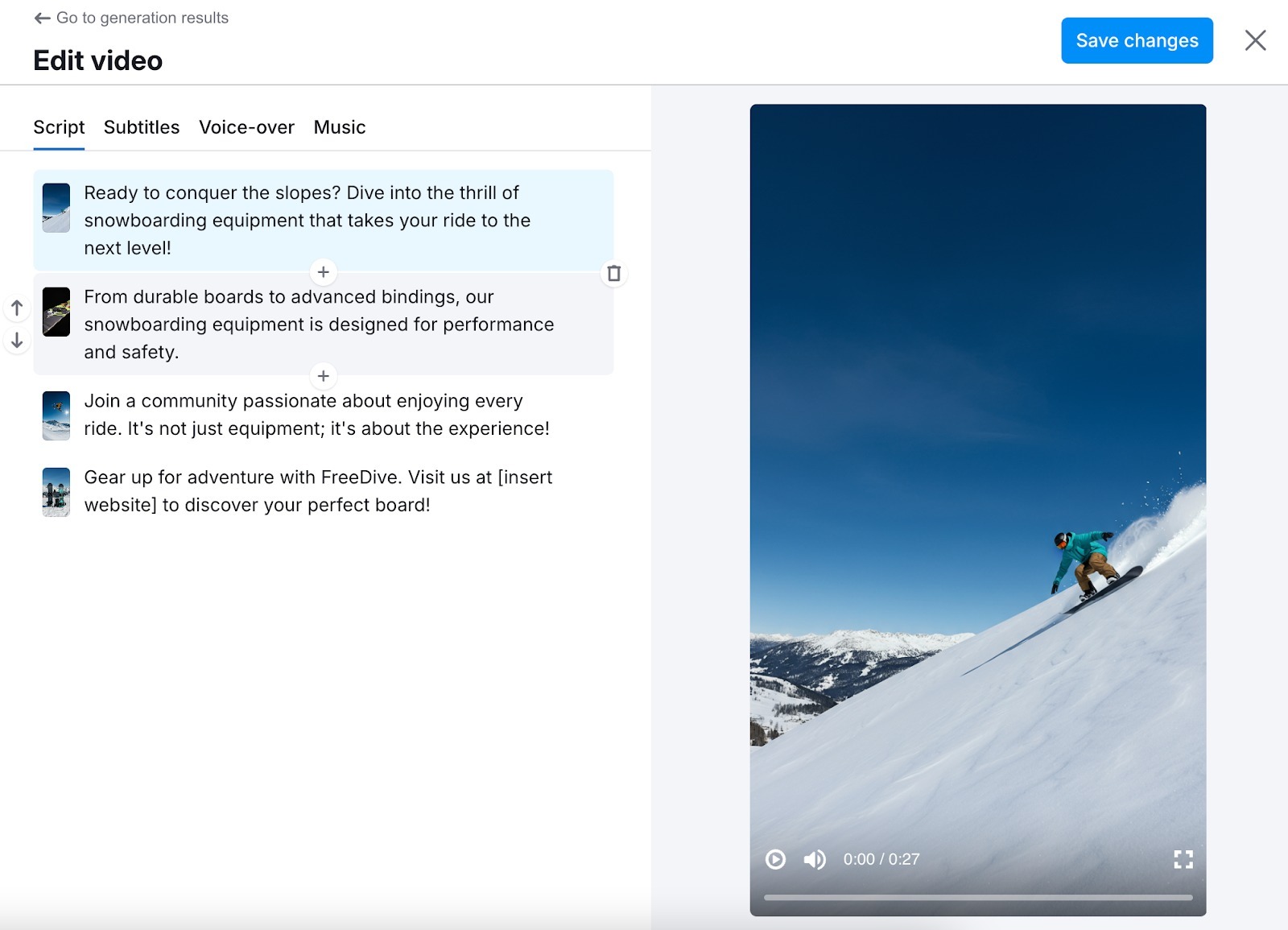Edit the 'Ready to conquer the slopes' text

[x=307, y=221]
